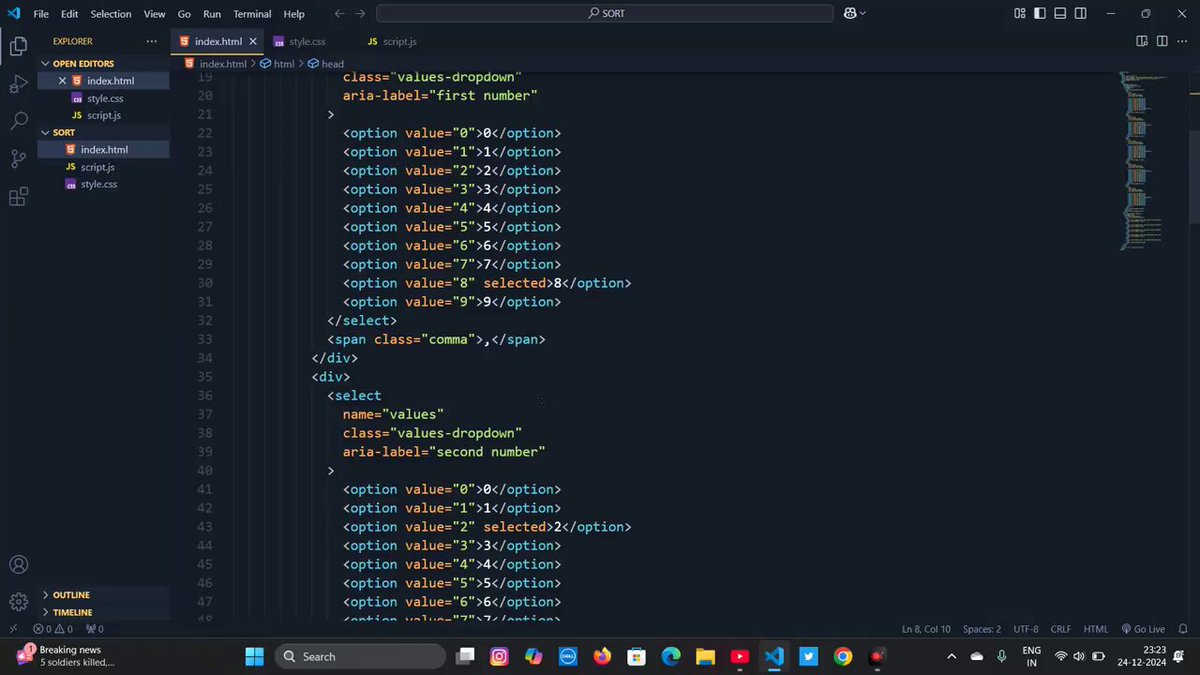Open changes preview icon in editor toolbar

coord(1142,41)
